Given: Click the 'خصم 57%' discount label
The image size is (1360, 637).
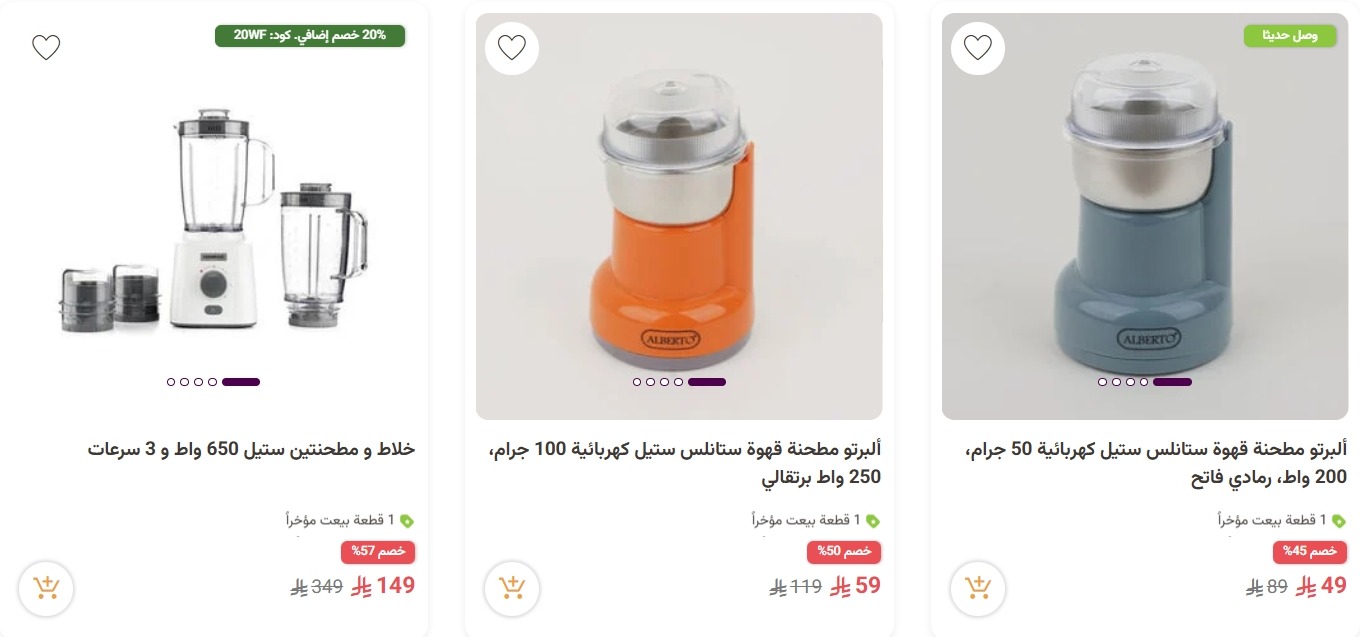Looking at the screenshot, I should pos(378,551).
